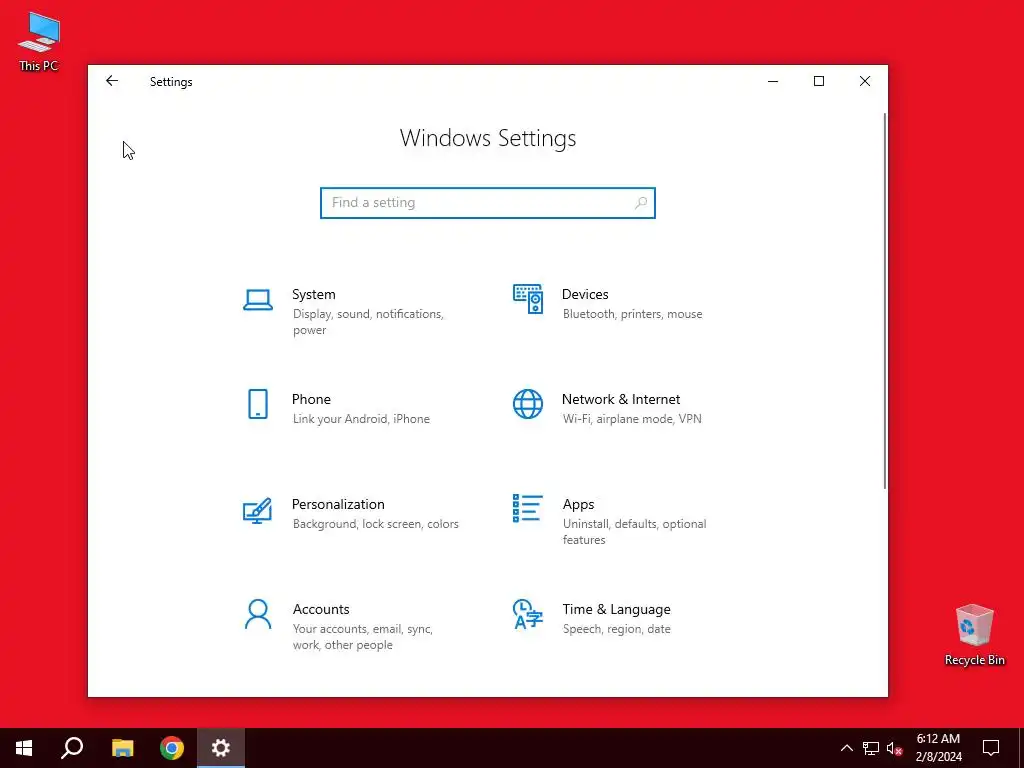Screen dimensions: 1024x768
Task: Open the Time & Language title
Action: tap(616, 609)
